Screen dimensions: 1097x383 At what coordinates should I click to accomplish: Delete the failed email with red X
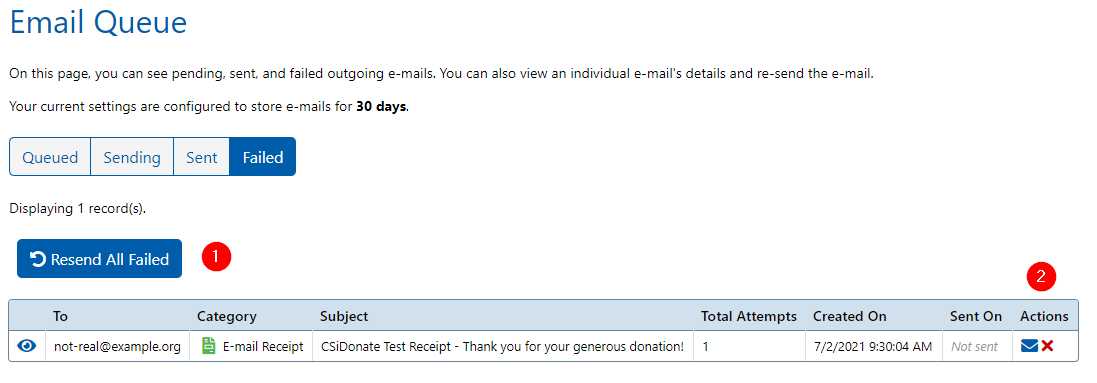pos(1047,346)
